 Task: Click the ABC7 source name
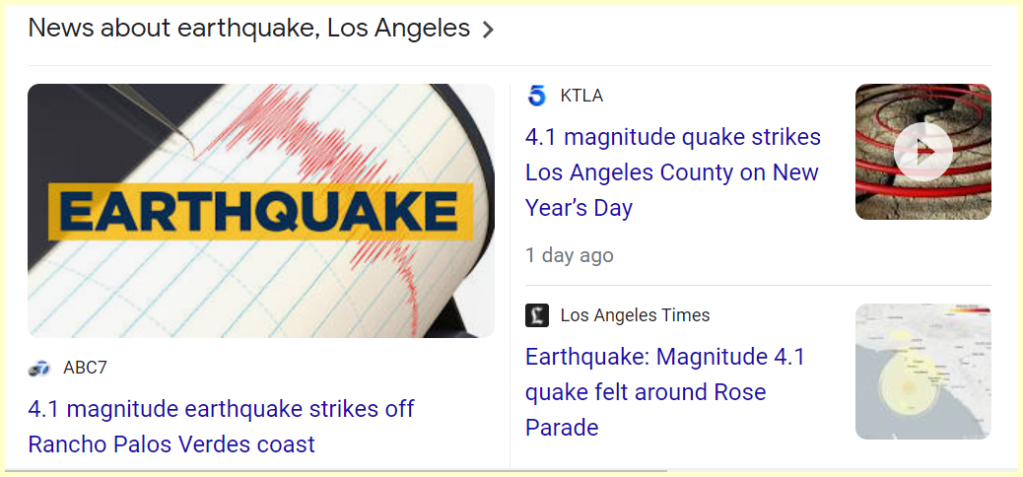(x=84, y=368)
